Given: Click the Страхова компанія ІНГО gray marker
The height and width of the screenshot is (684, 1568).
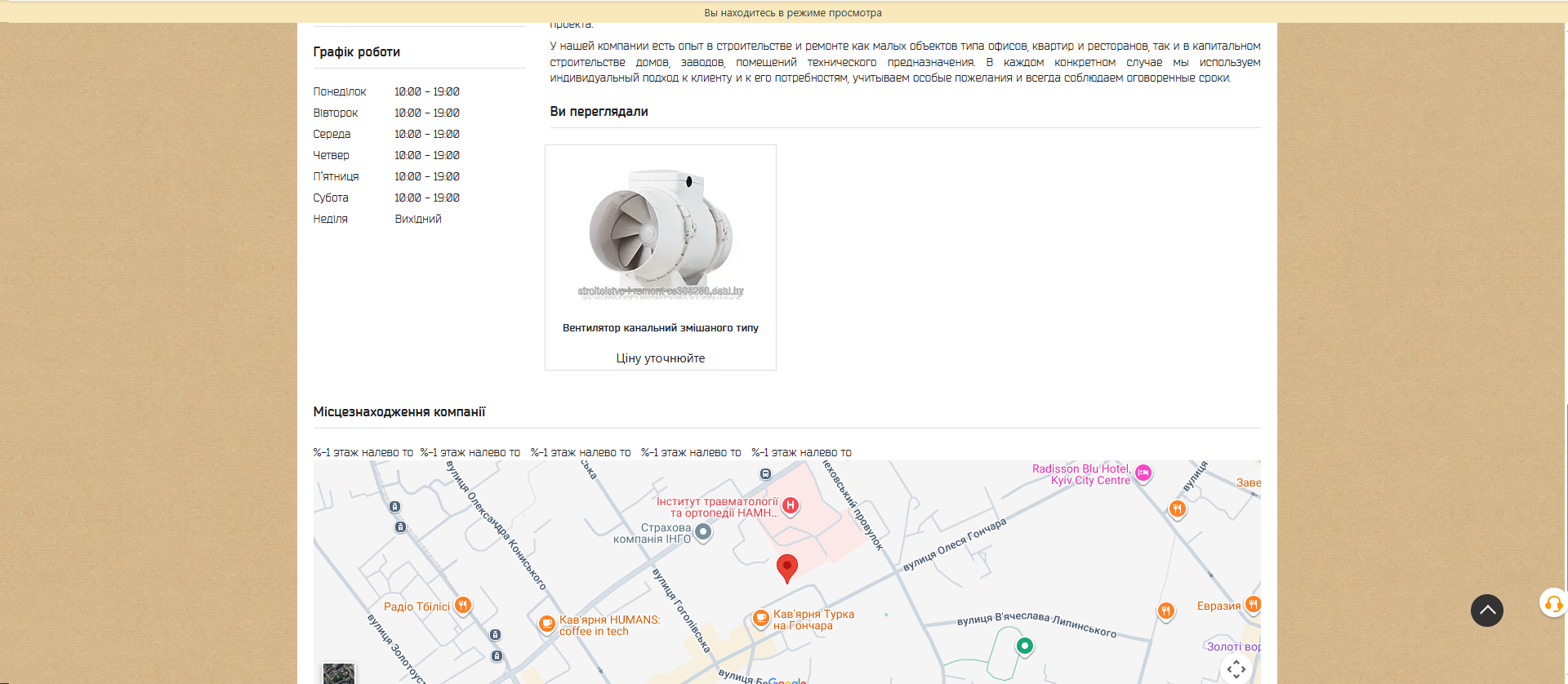Looking at the screenshot, I should point(702,532).
